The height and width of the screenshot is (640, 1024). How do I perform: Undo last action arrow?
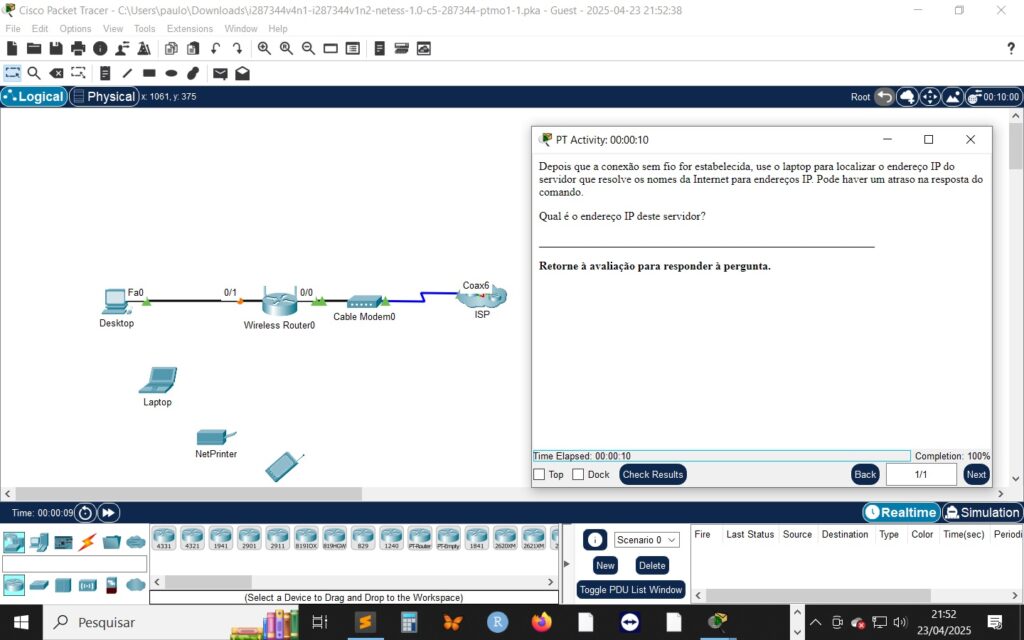pyautogui.click(x=216, y=48)
